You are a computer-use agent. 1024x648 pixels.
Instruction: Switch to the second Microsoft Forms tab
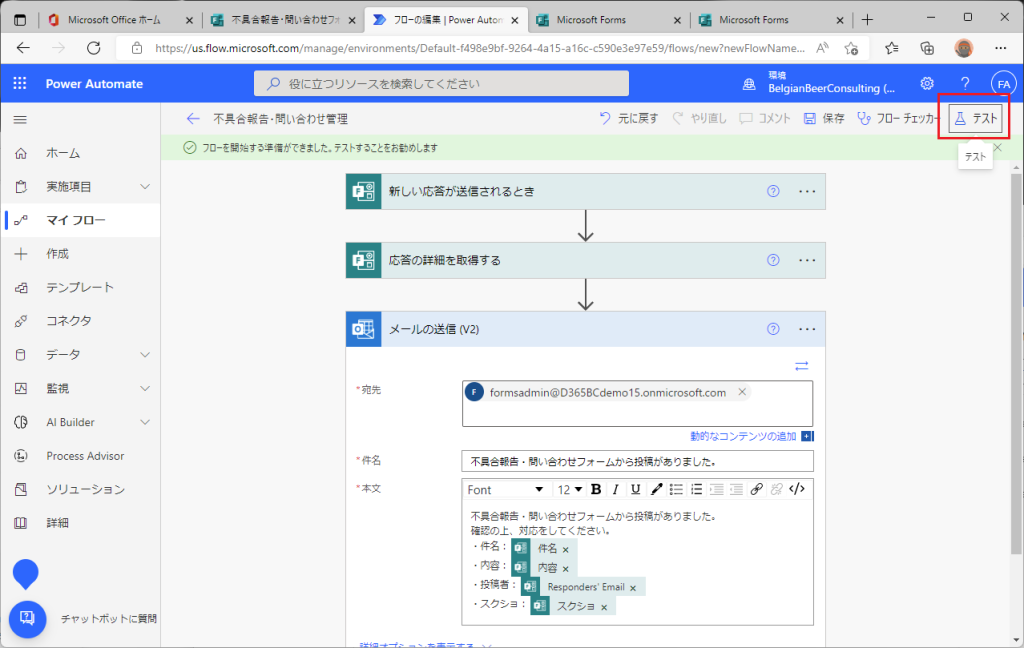coord(771,20)
